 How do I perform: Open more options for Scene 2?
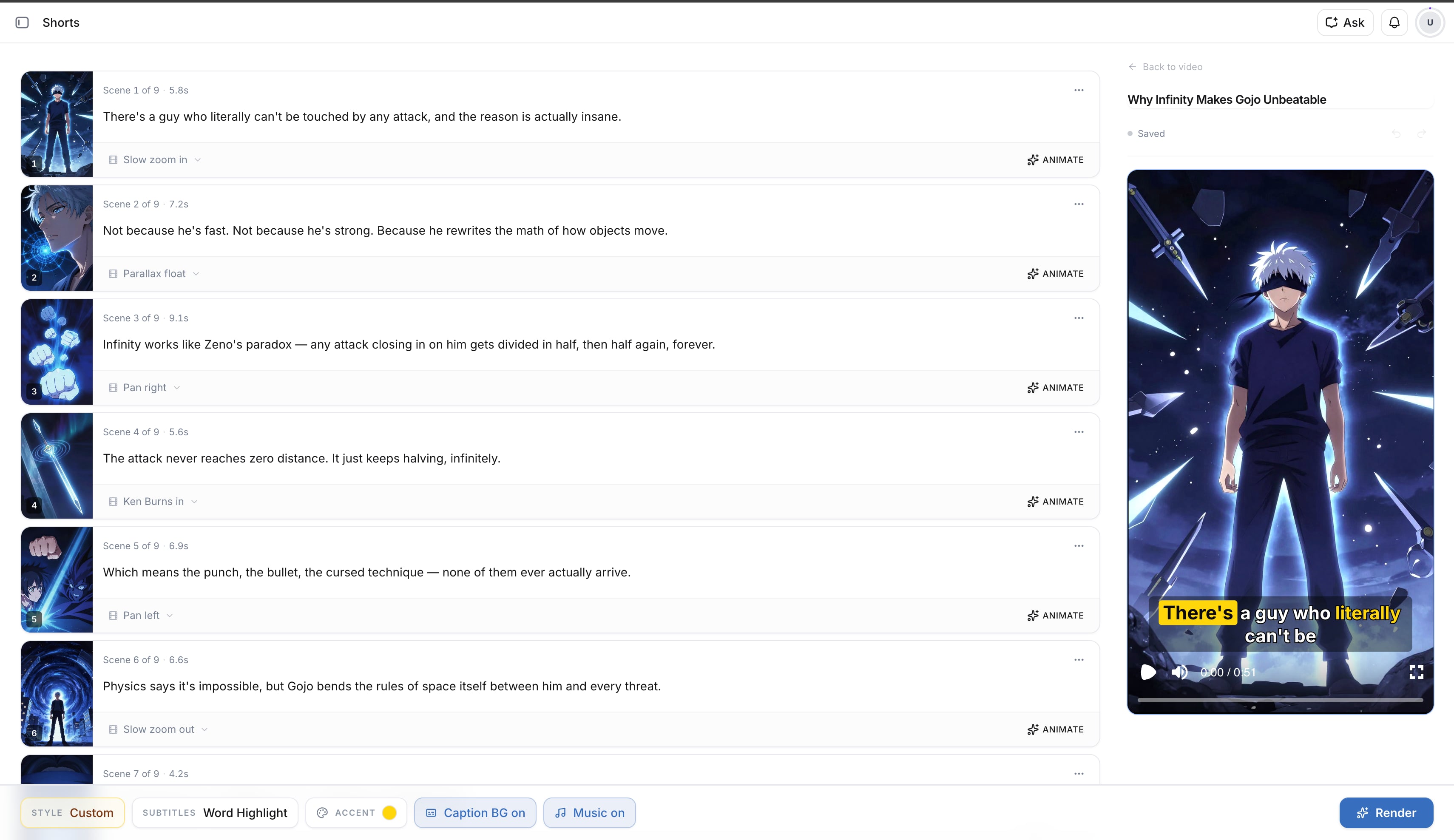click(x=1078, y=204)
